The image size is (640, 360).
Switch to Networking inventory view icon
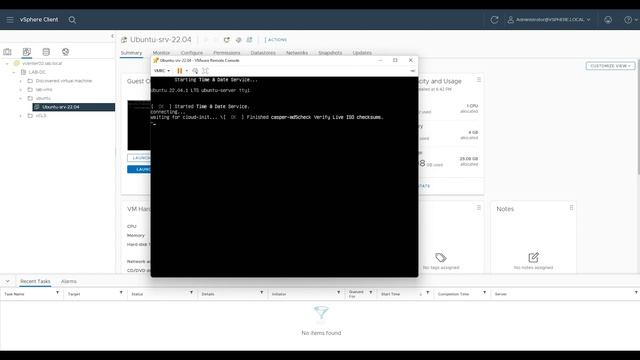65,52
